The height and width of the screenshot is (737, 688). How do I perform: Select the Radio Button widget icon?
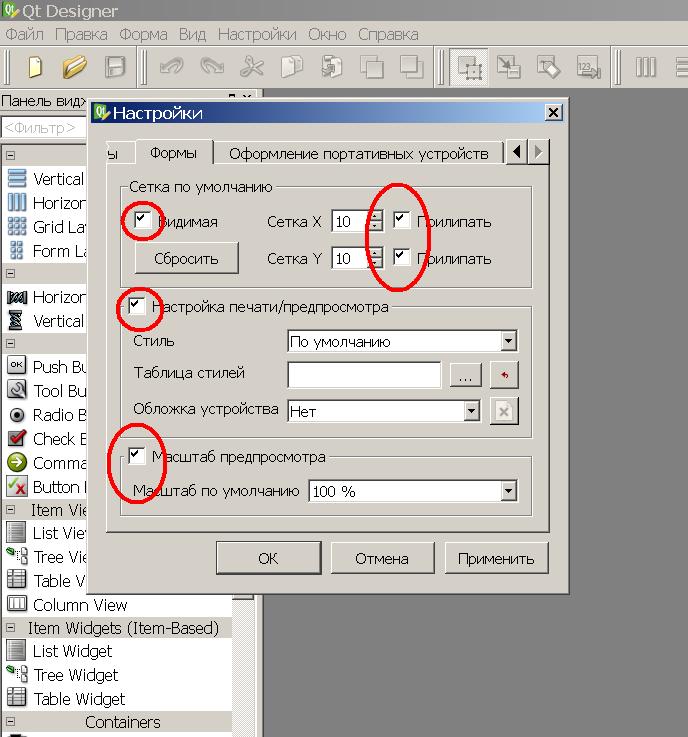click(x=17, y=415)
